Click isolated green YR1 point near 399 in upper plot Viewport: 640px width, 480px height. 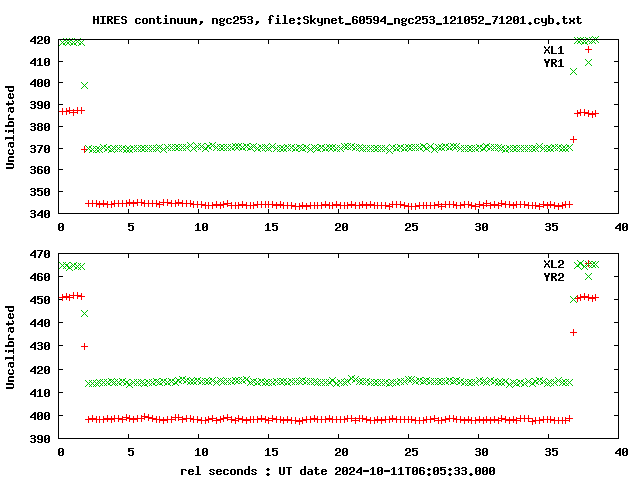point(84,85)
